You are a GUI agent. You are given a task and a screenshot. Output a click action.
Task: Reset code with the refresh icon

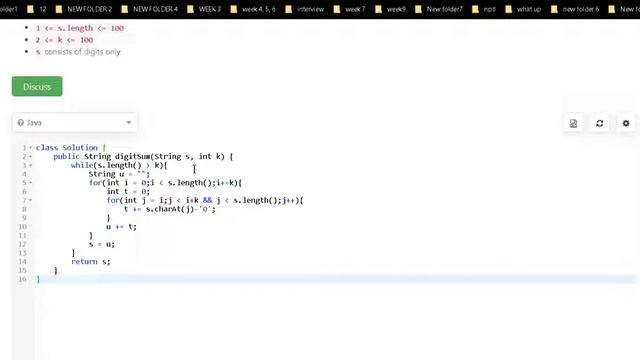coord(600,123)
